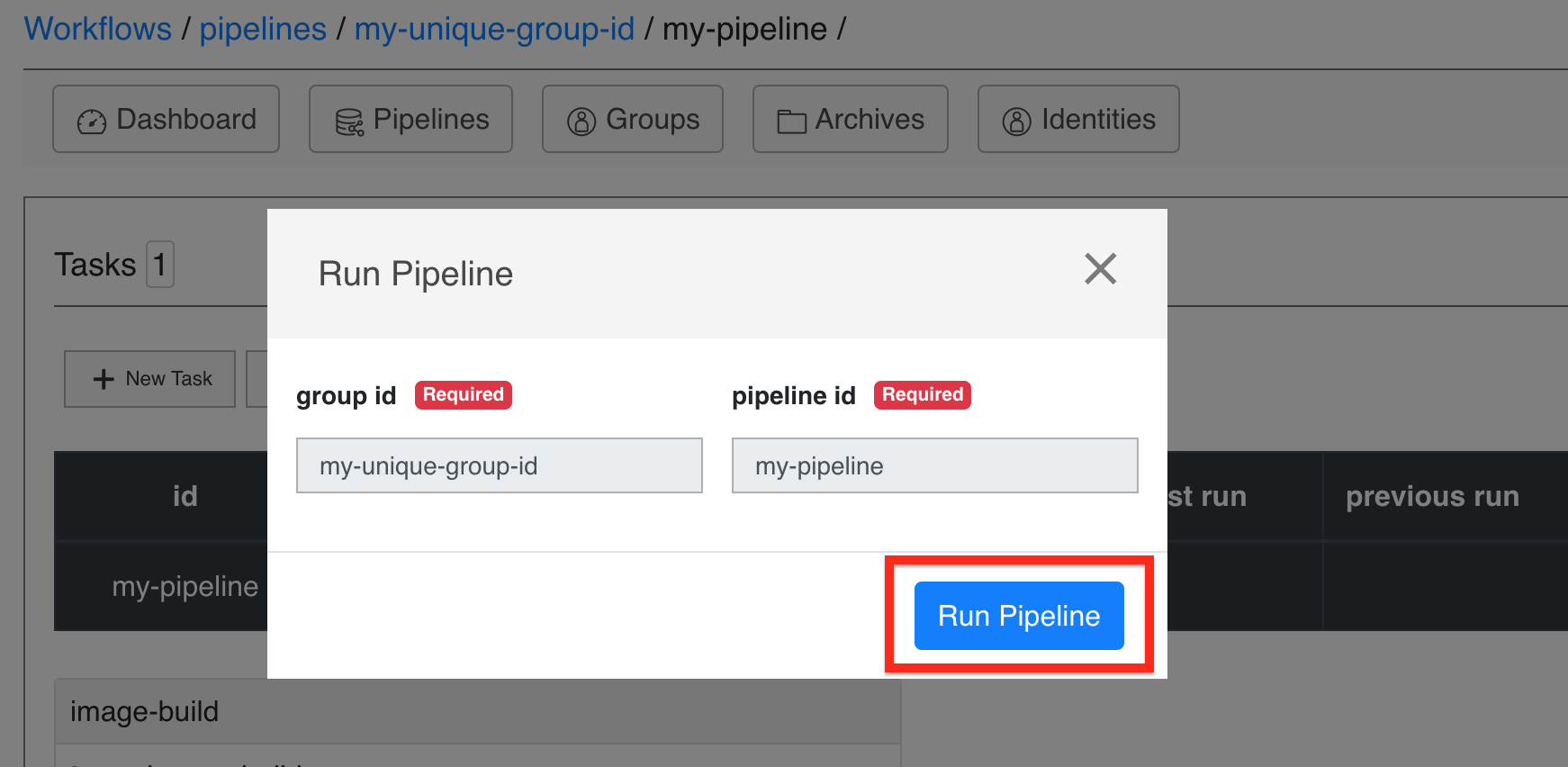This screenshot has width=1568, height=767.
Task: Click the blue Run Pipeline button
Action: (1019, 616)
